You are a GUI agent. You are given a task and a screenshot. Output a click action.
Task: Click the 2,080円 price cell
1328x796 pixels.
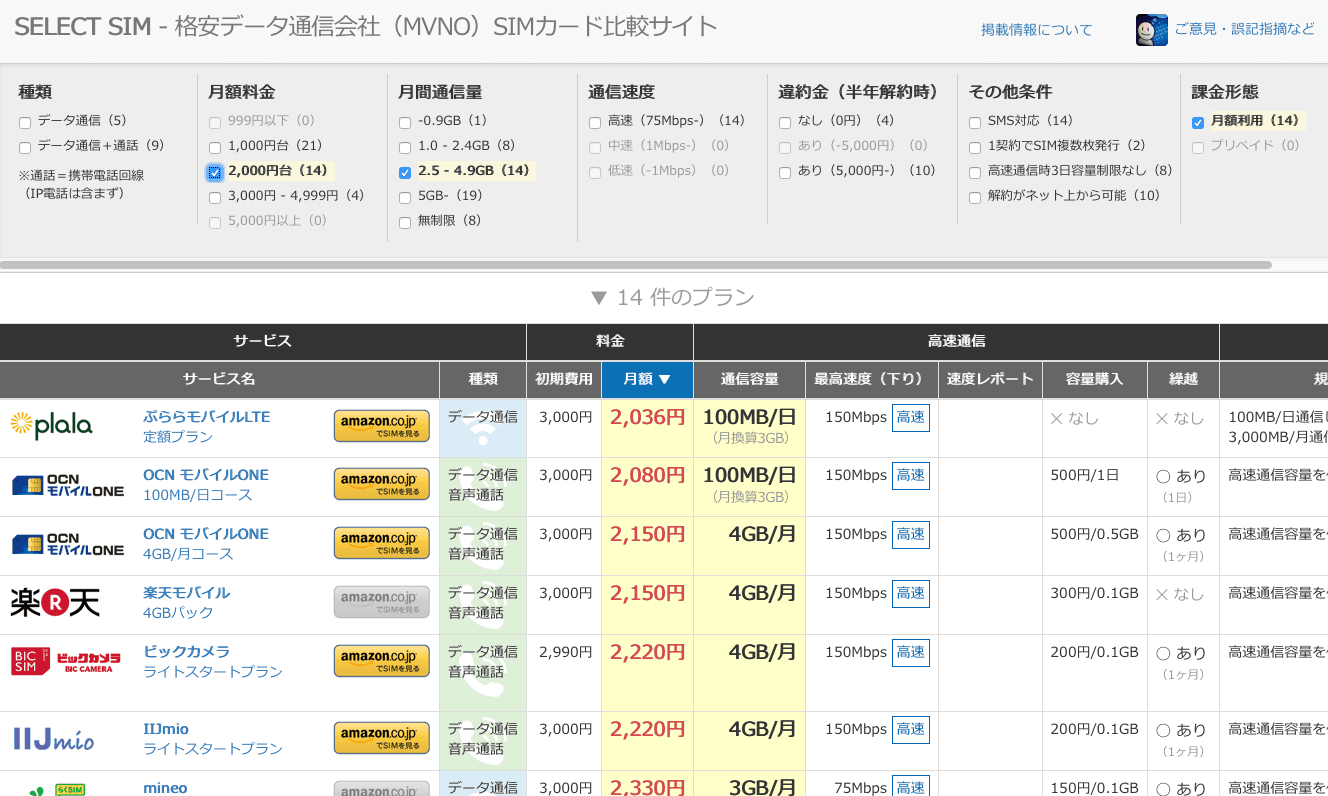coord(647,487)
